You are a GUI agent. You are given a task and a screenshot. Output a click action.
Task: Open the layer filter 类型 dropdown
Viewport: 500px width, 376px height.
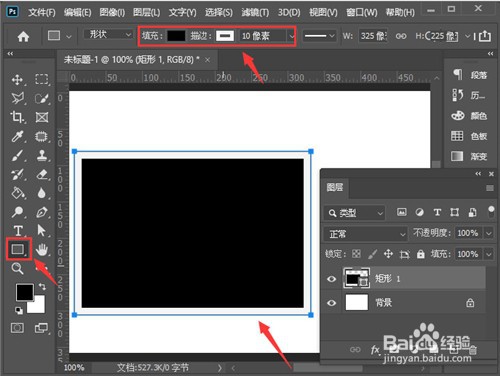coord(355,213)
